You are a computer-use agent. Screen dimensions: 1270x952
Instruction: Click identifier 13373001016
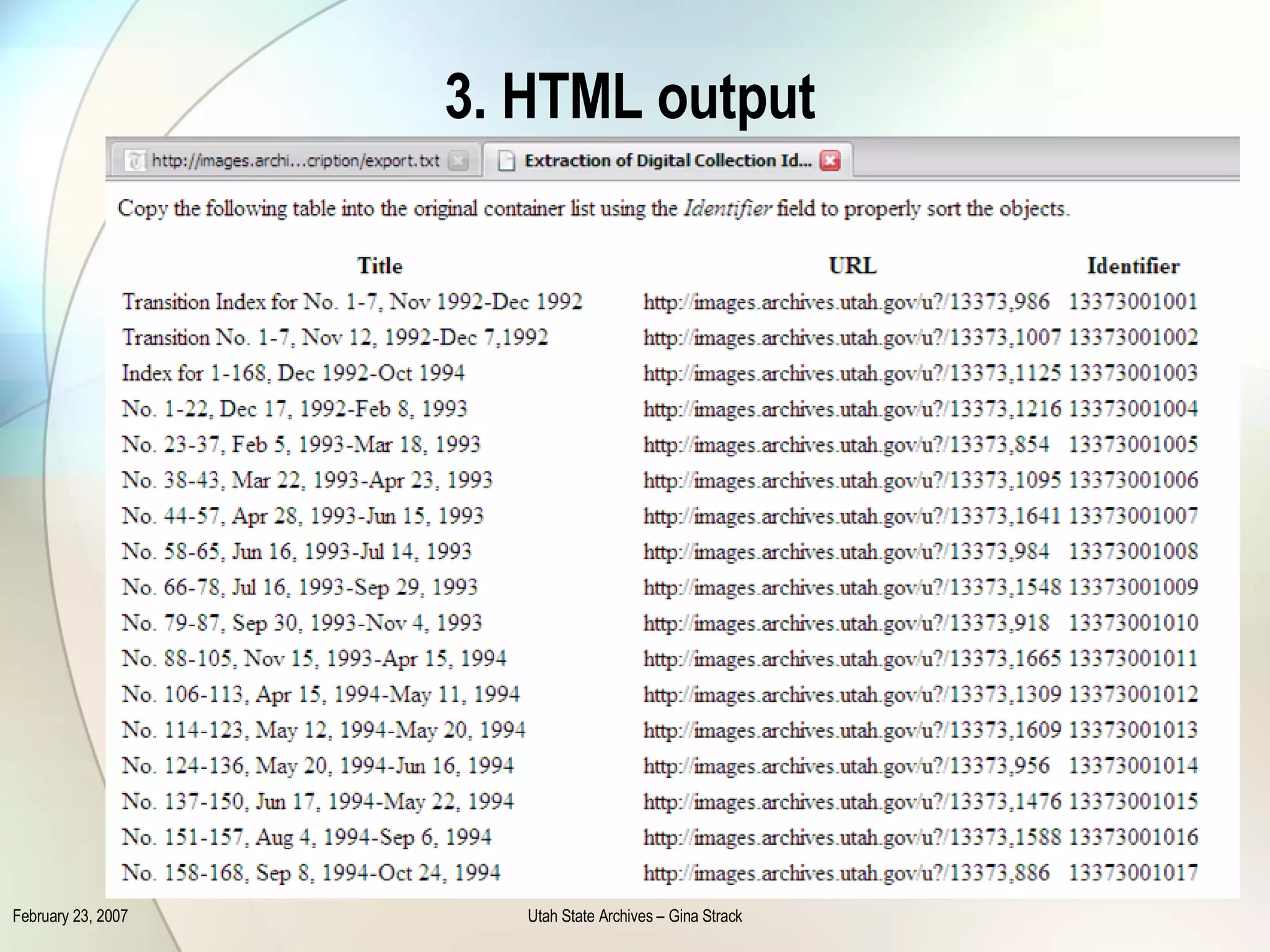[x=1133, y=837]
